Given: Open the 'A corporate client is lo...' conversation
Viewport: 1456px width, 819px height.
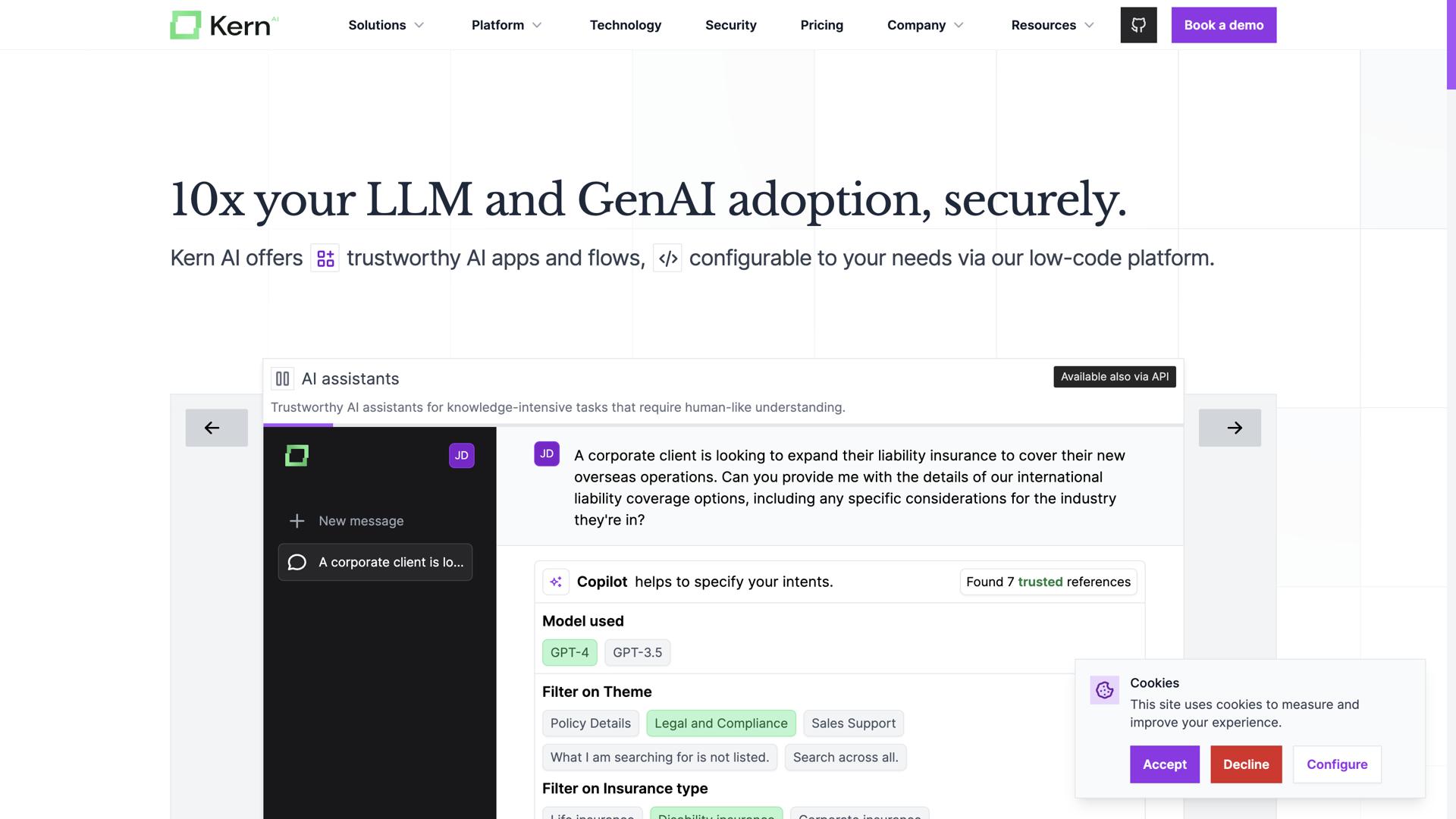Looking at the screenshot, I should (375, 562).
